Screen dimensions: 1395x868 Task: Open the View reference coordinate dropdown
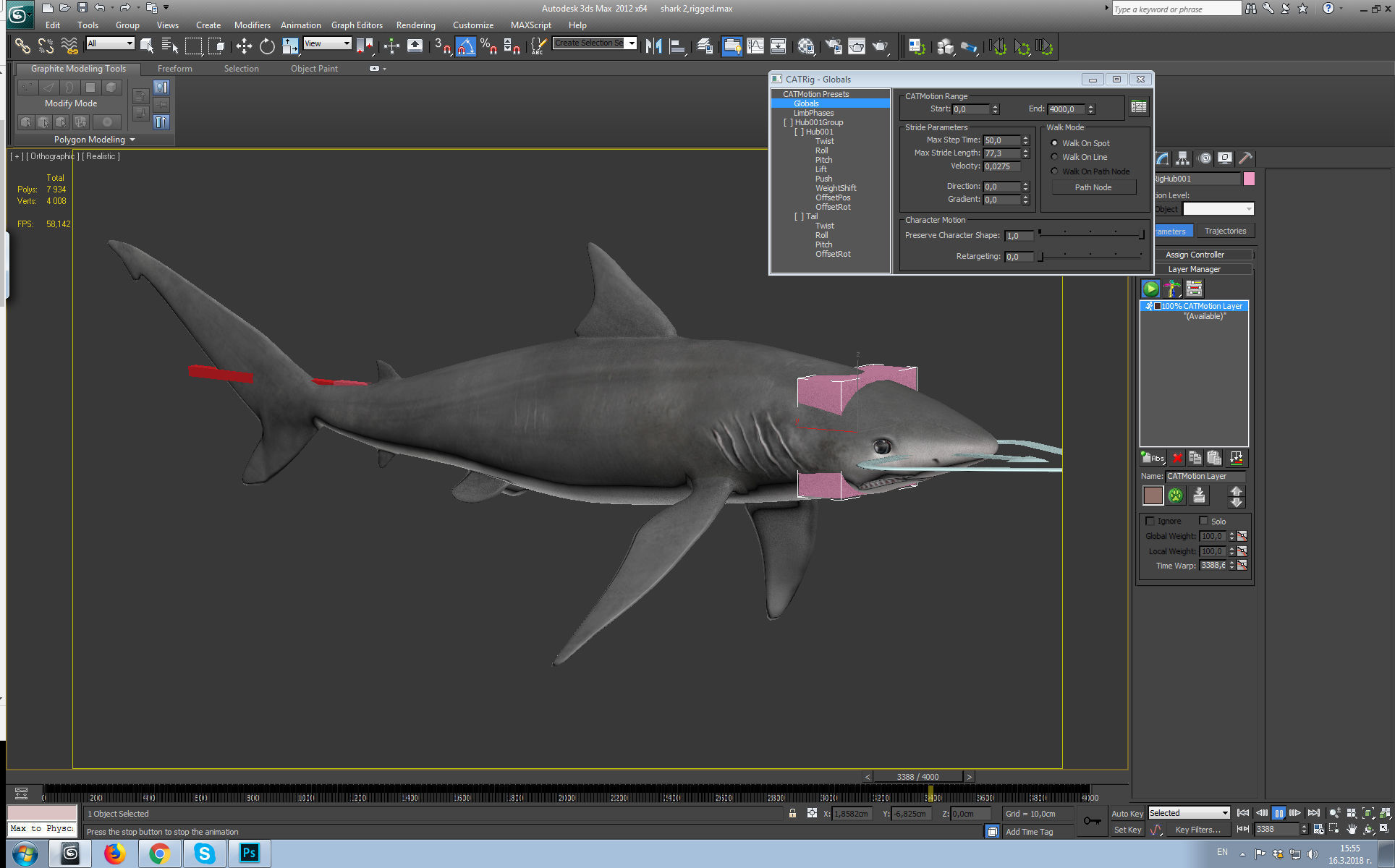click(x=327, y=43)
